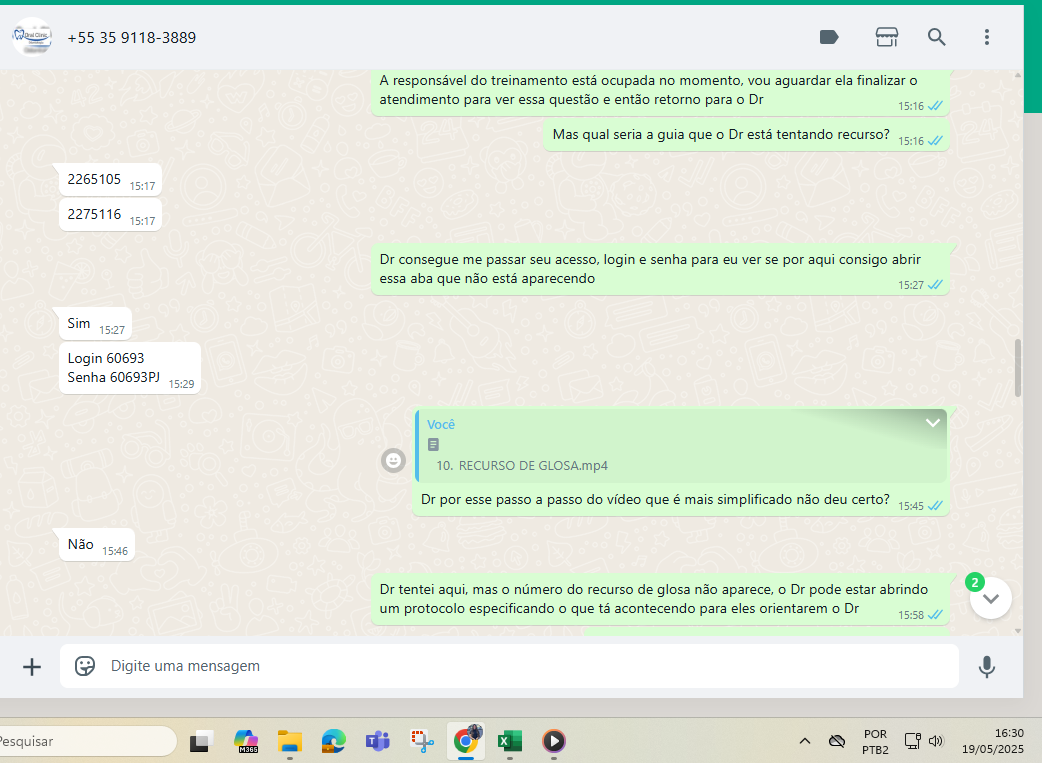Open Microsoft Teams from the taskbar
The width and height of the screenshot is (1042, 763).
[x=377, y=741]
